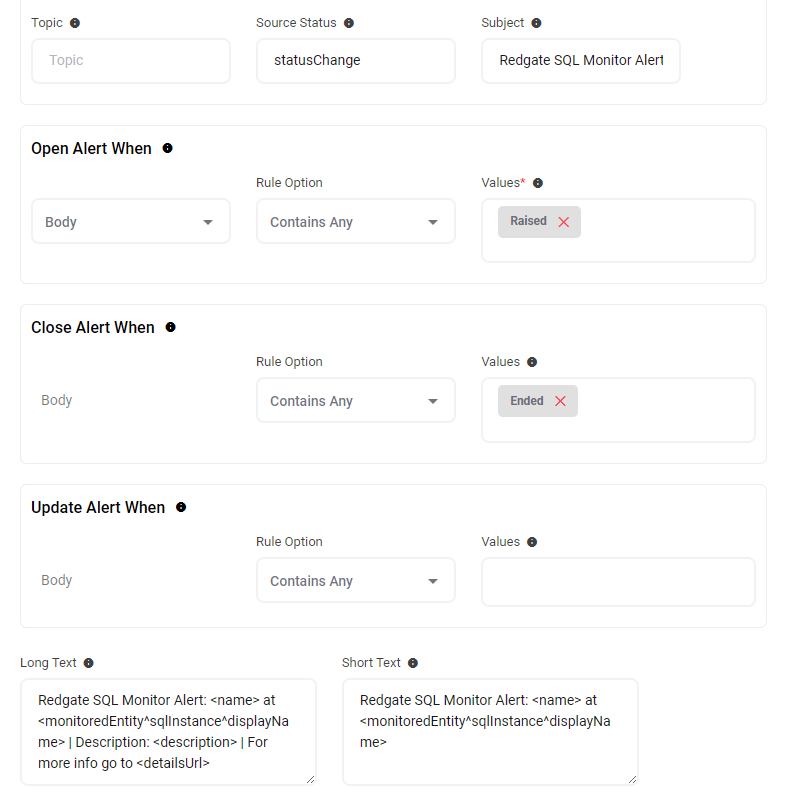Click the Long Text info icon
Screen dimensions: 787x806
click(88, 663)
